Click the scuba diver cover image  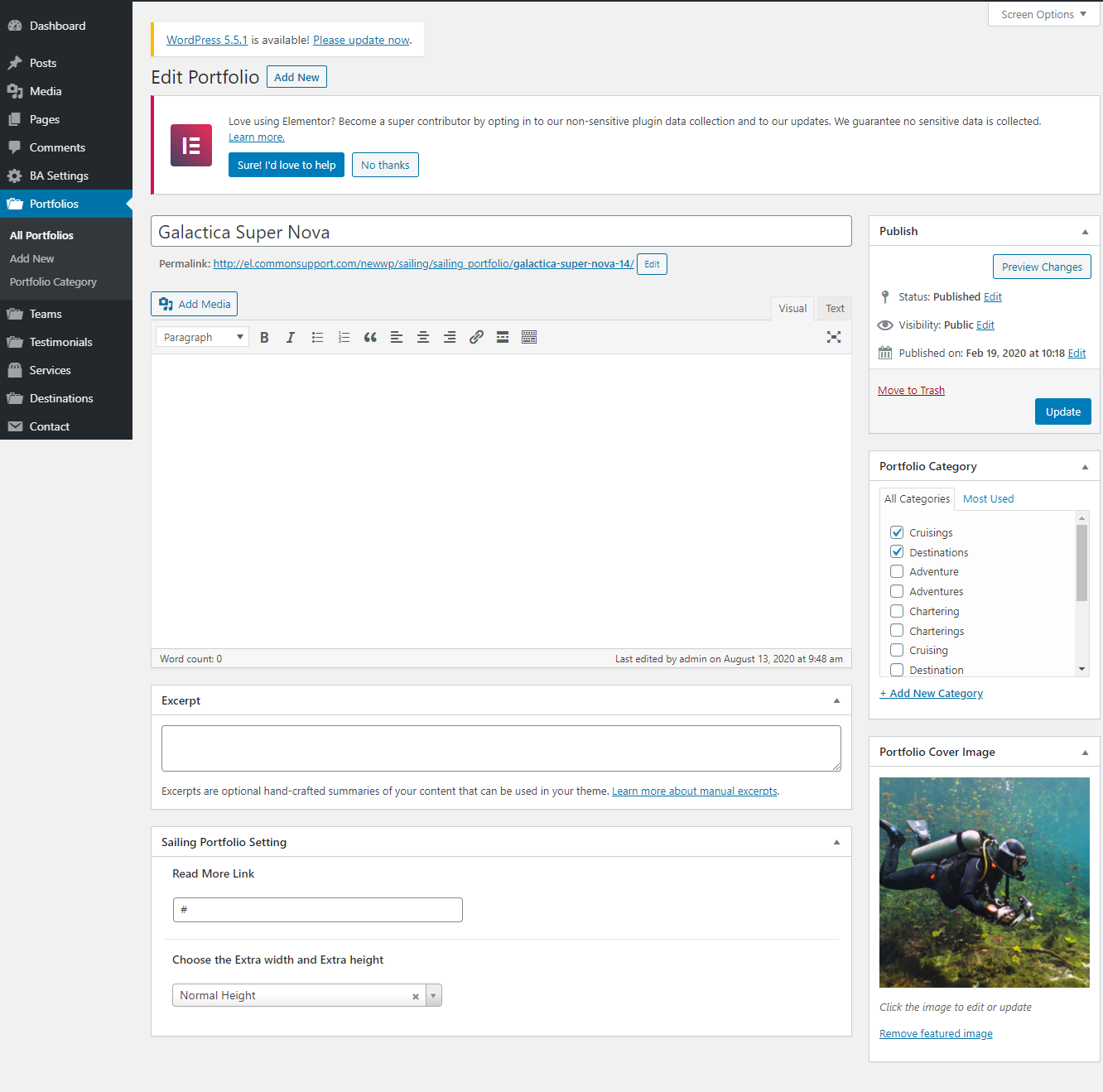click(x=984, y=882)
